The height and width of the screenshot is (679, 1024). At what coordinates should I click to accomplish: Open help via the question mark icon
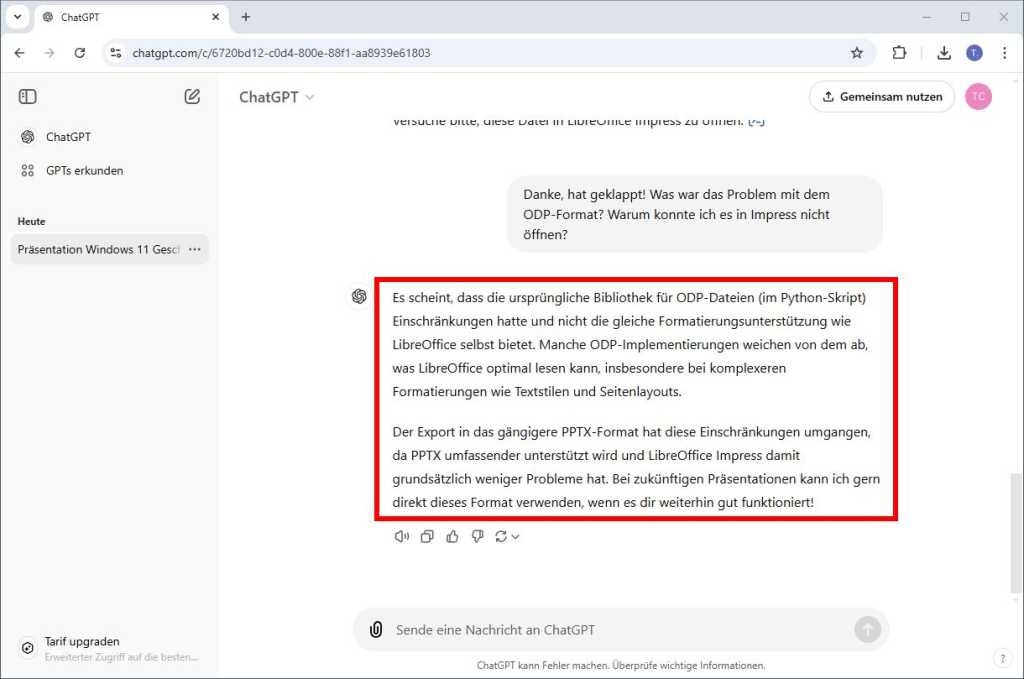pos(1002,658)
